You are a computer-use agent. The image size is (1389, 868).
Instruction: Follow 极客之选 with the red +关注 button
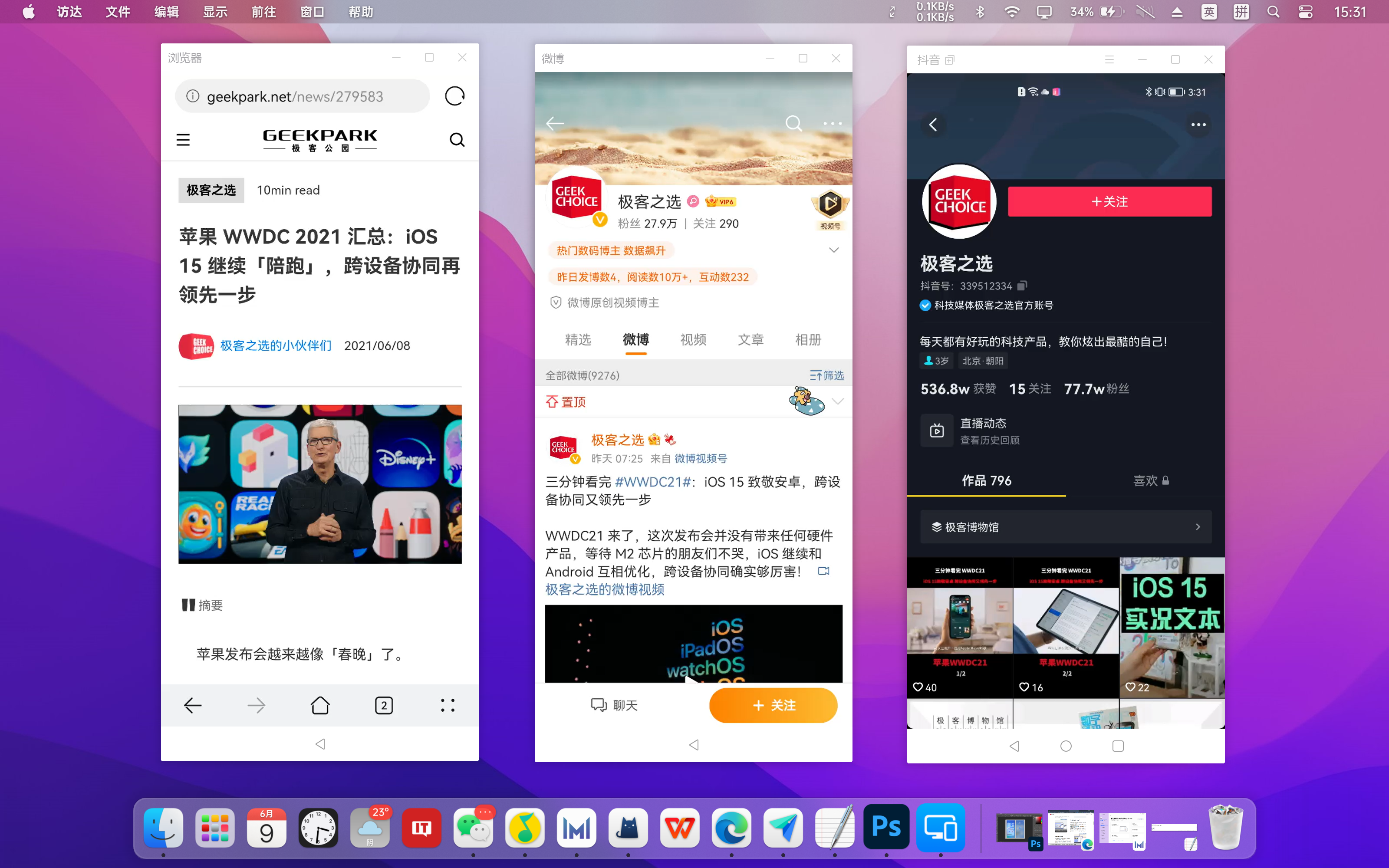click(1109, 201)
